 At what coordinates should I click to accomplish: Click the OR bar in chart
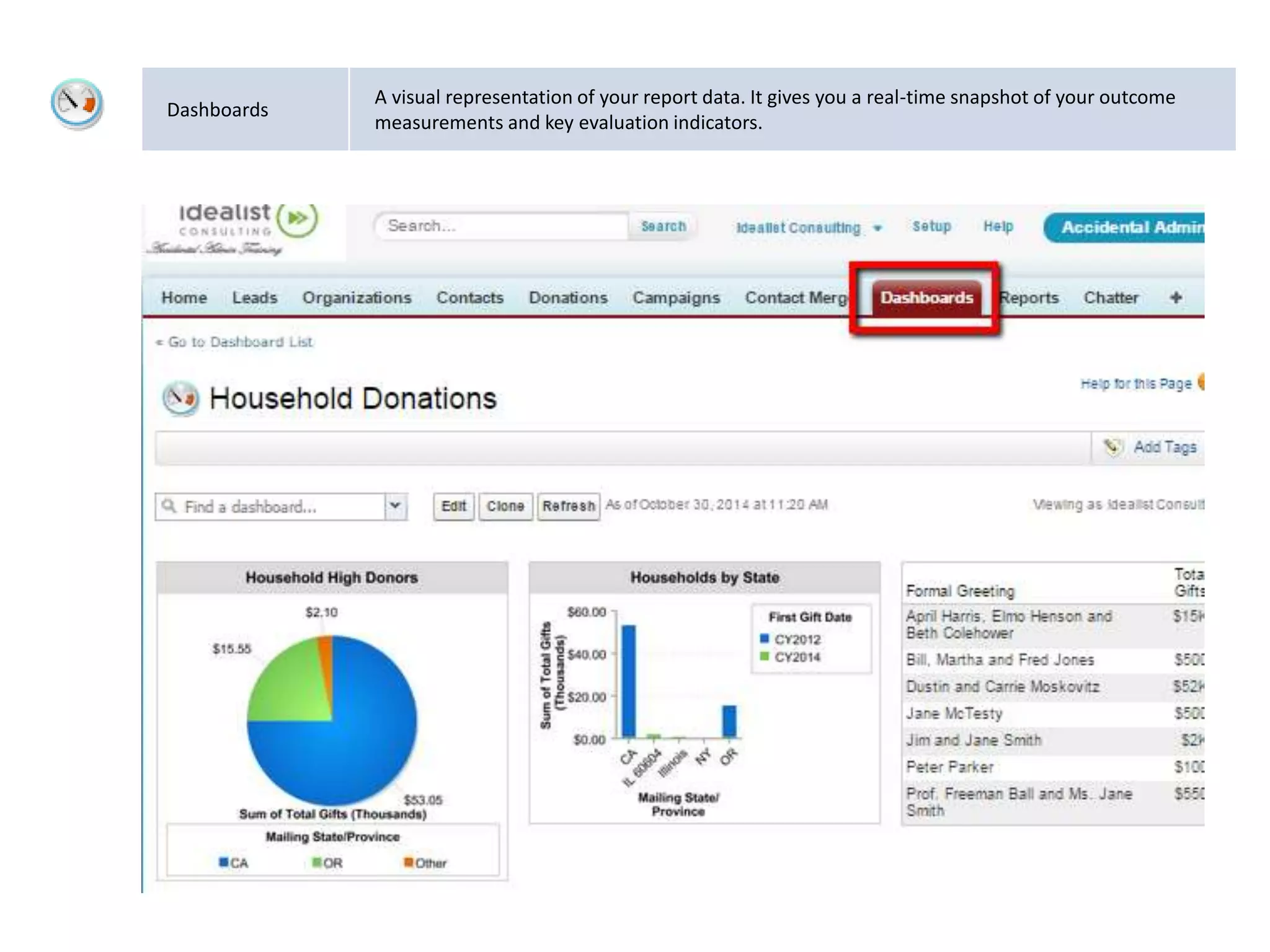(730, 721)
